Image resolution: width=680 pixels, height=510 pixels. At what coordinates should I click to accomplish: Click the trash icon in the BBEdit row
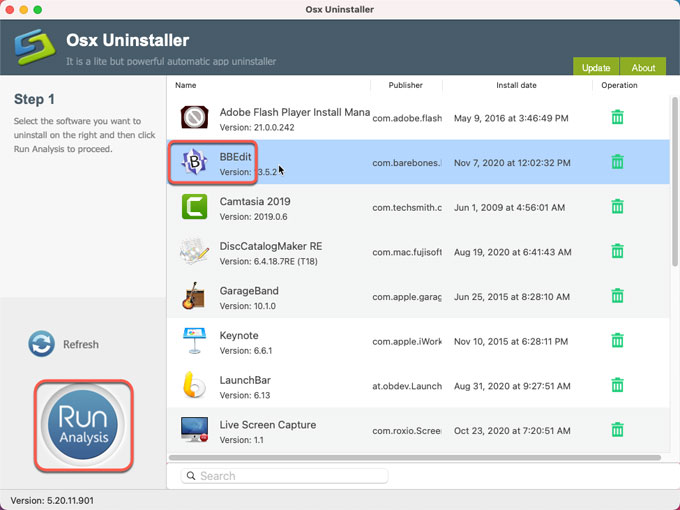coord(617,162)
